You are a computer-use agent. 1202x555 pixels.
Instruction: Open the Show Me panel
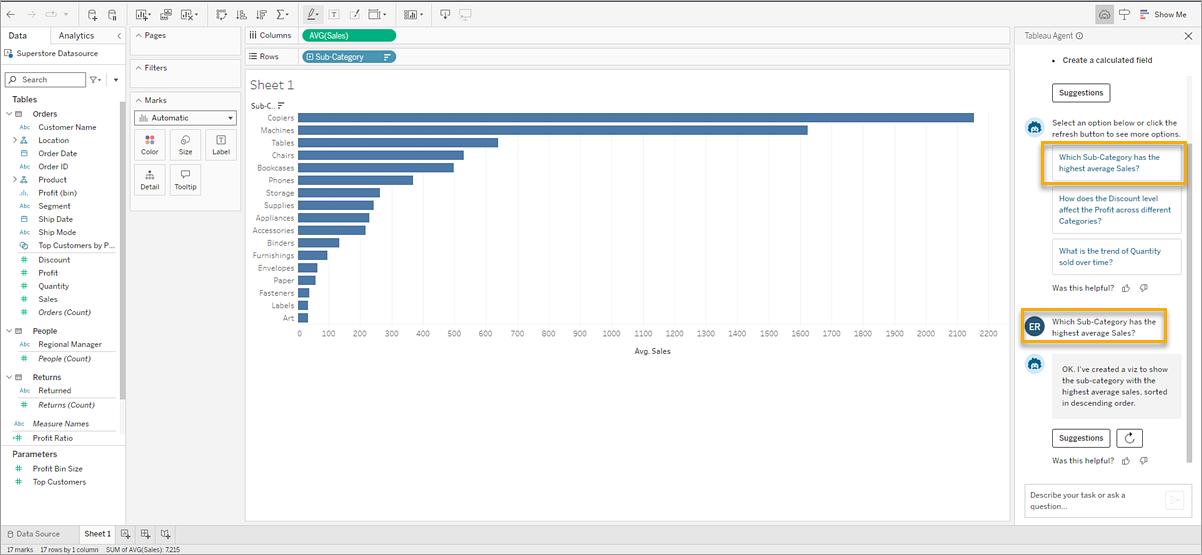pos(1163,15)
